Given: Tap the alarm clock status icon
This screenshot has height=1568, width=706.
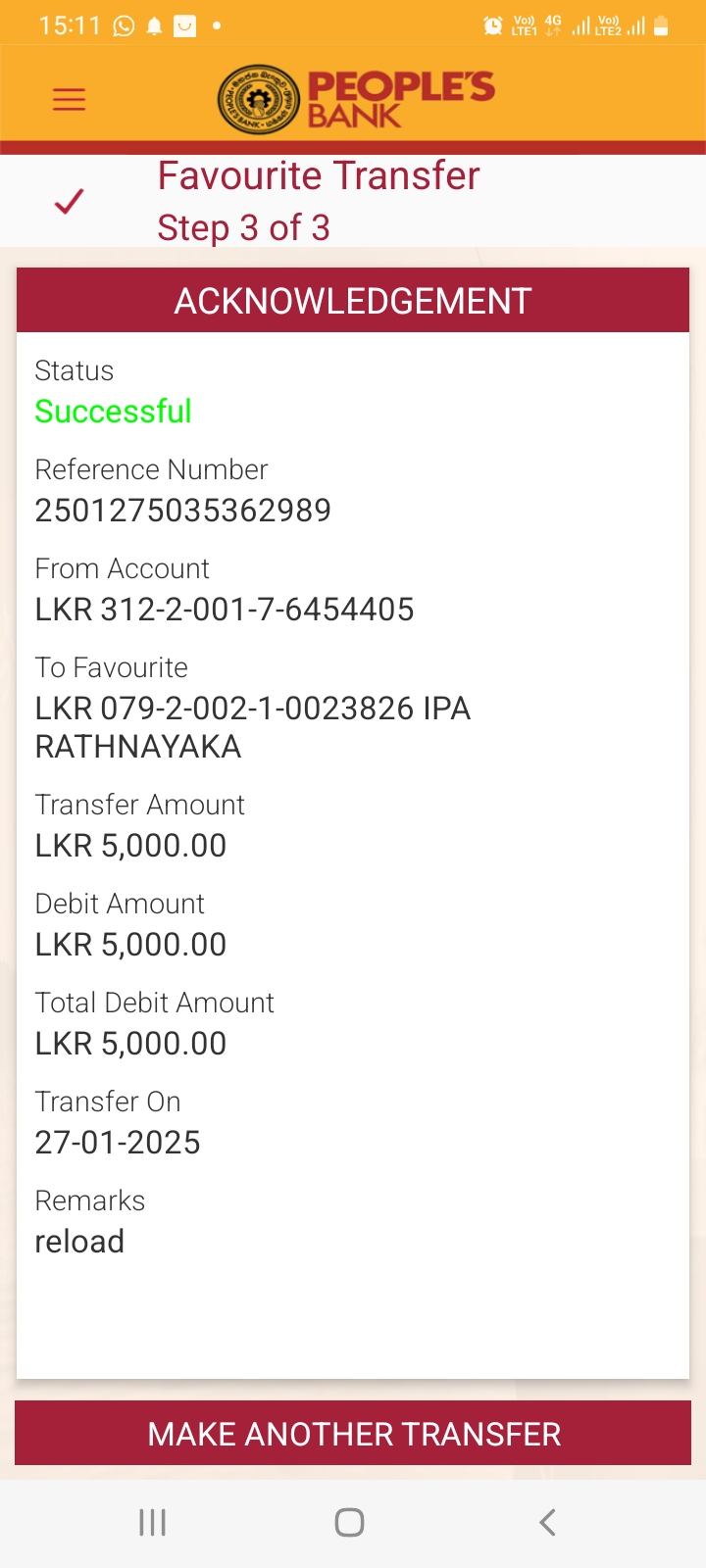Looking at the screenshot, I should (x=493, y=26).
